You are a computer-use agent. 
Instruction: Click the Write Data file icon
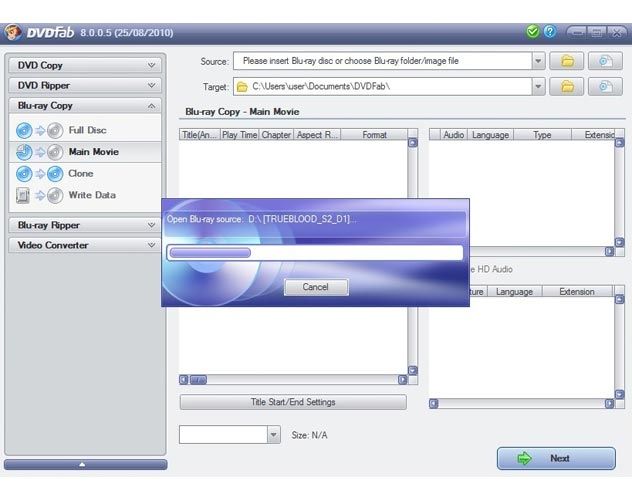tap(23, 195)
